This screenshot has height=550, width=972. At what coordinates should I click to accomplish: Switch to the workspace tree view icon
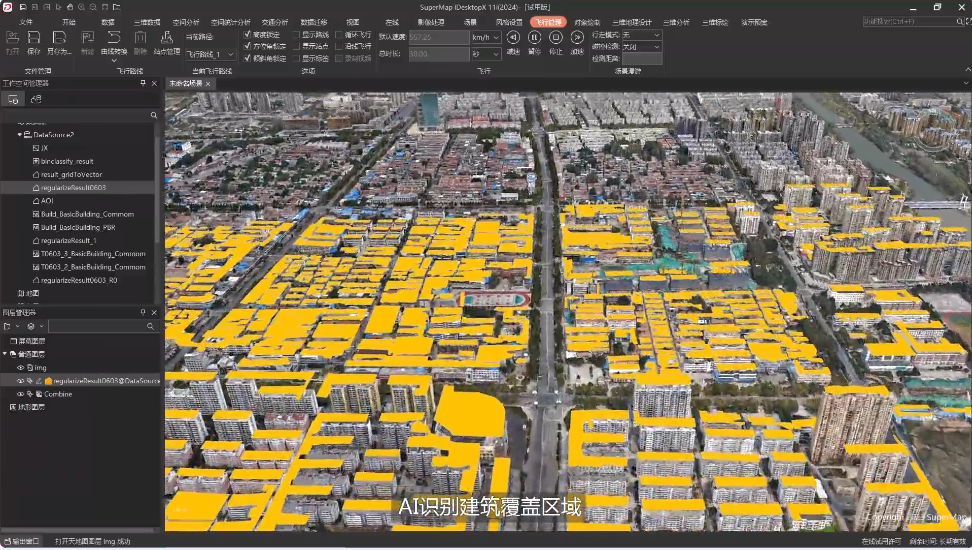[x=13, y=99]
